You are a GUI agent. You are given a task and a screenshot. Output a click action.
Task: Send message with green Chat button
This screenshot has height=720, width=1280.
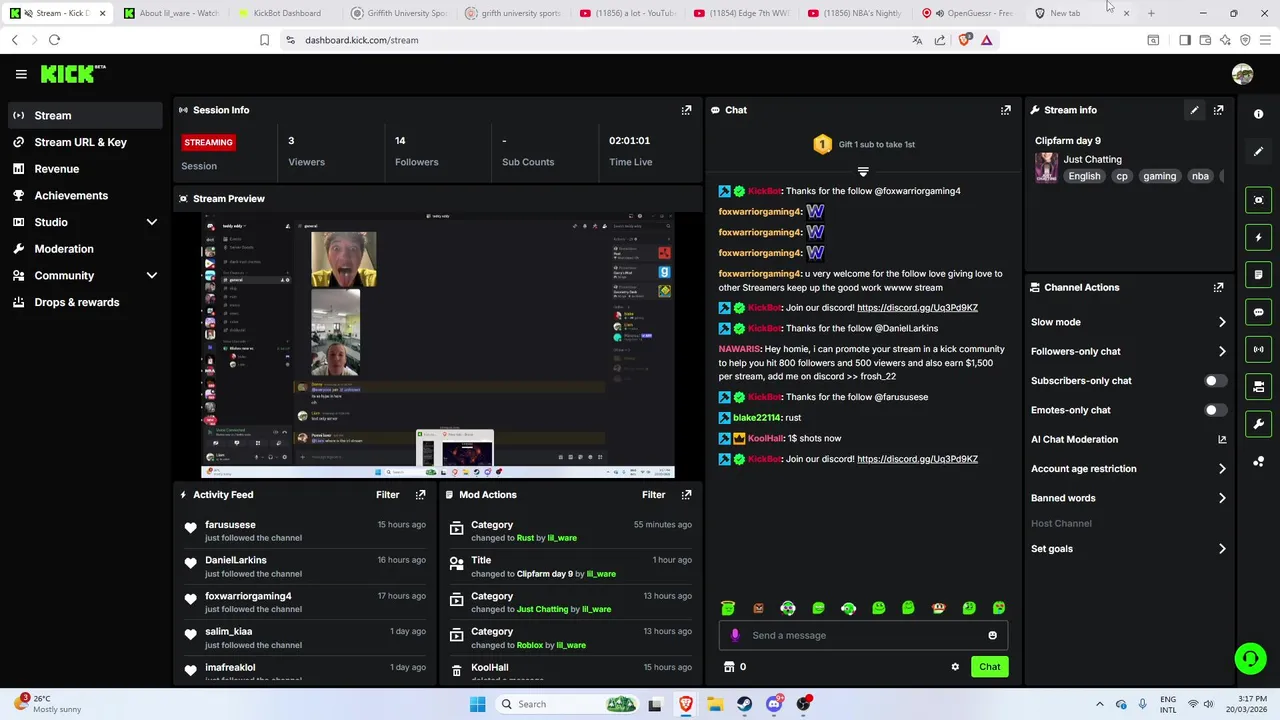click(x=989, y=667)
